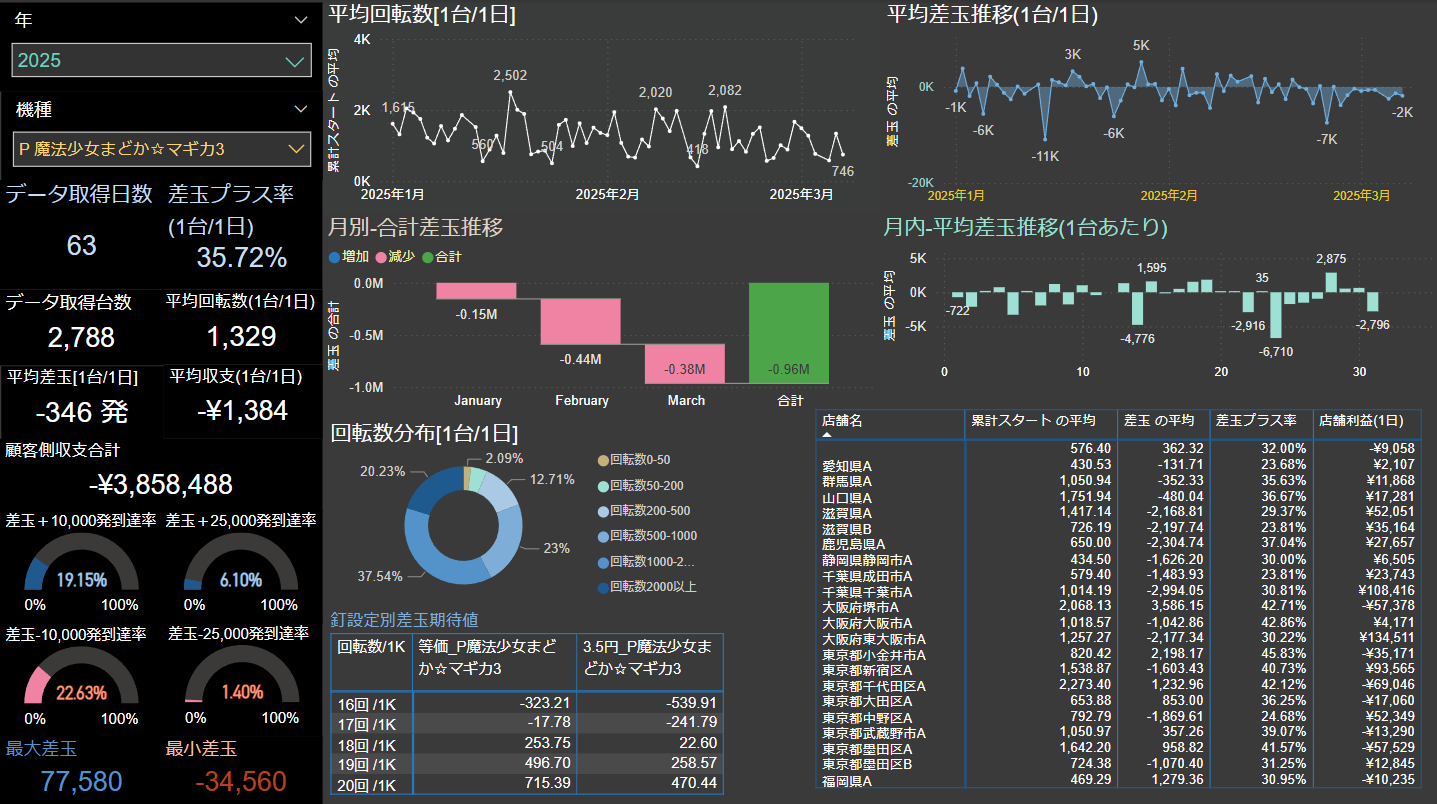Select the 回転数0-50 legend dot
This screenshot has width=1437, height=804.
pos(601,460)
